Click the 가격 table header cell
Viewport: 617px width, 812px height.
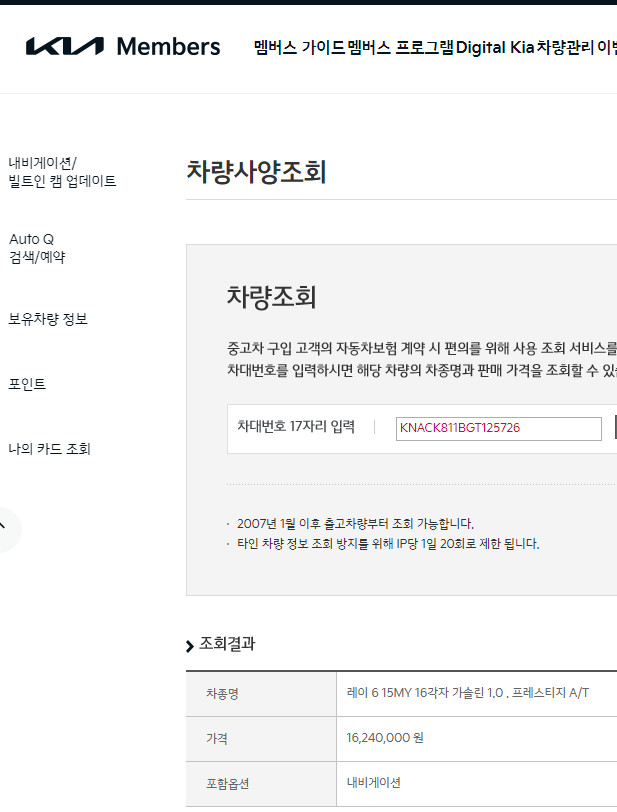point(261,739)
